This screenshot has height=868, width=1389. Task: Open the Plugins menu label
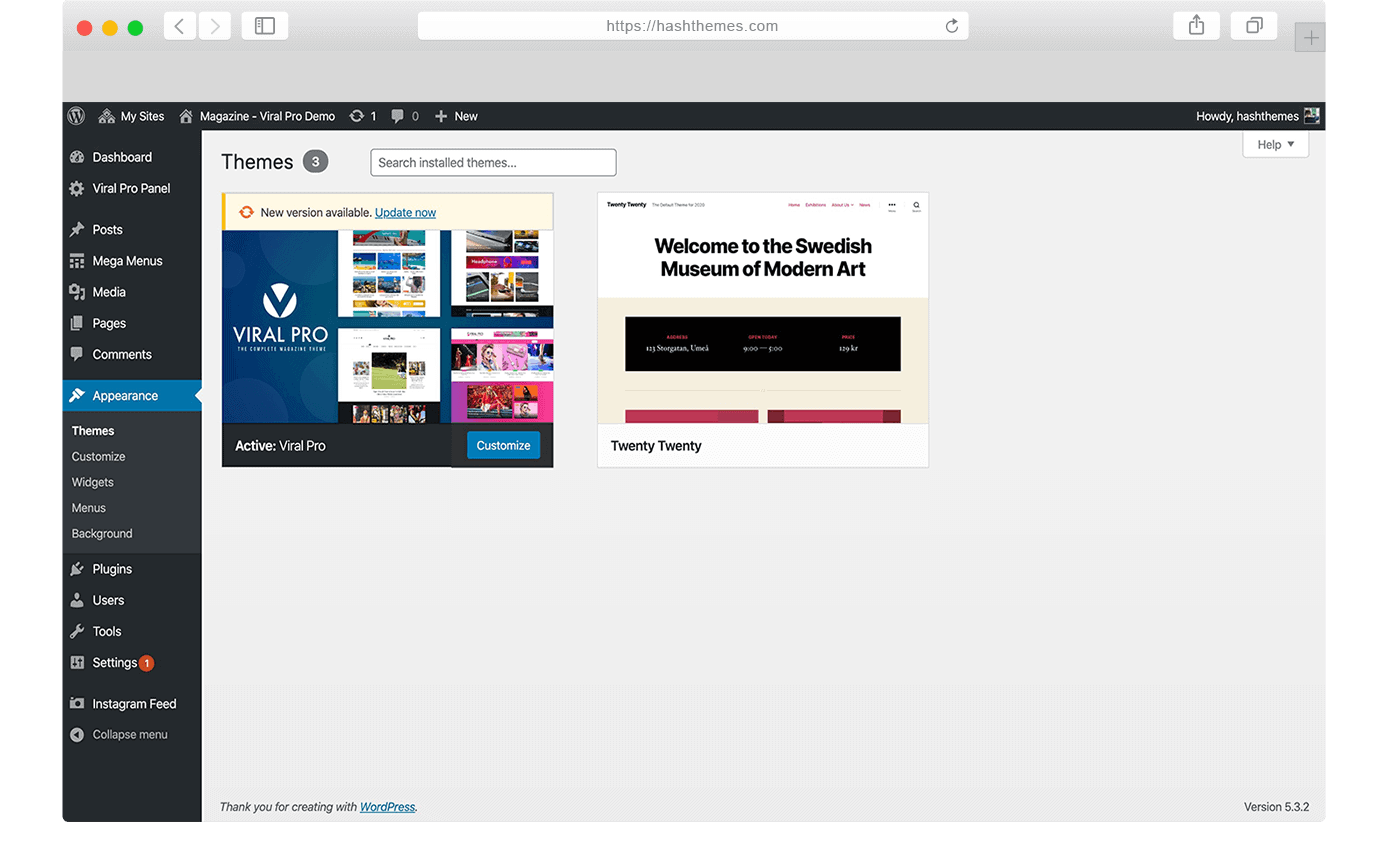coord(112,569)
